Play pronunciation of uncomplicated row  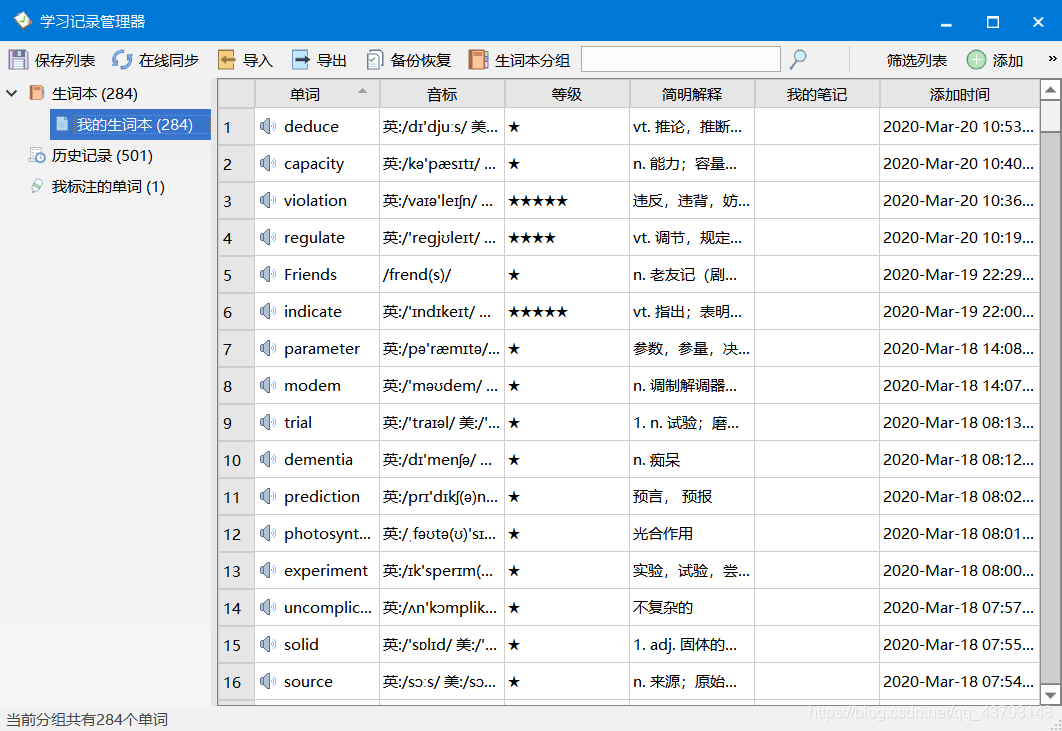(x=268, y=607)
